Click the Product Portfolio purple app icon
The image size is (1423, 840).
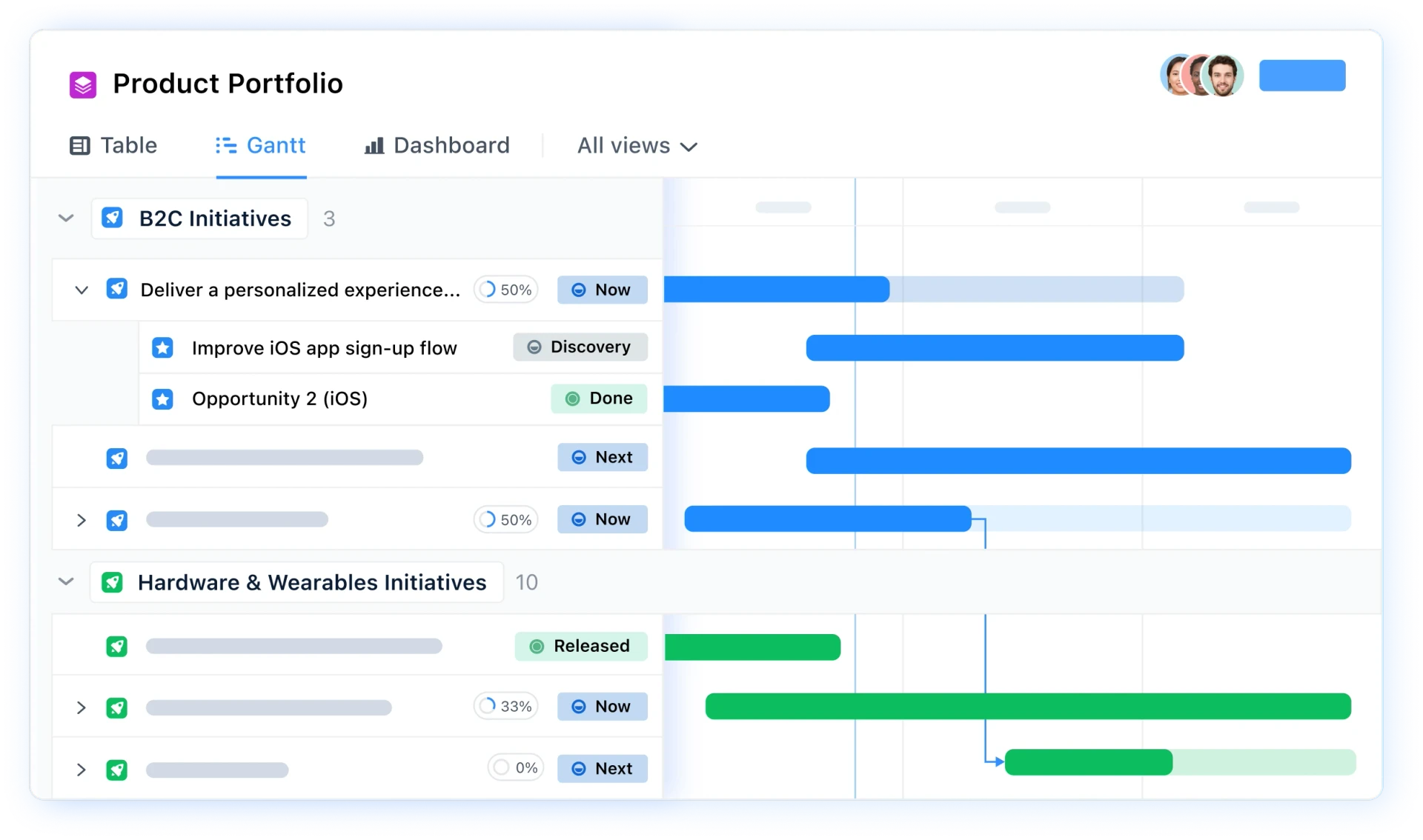pos(82,84)
